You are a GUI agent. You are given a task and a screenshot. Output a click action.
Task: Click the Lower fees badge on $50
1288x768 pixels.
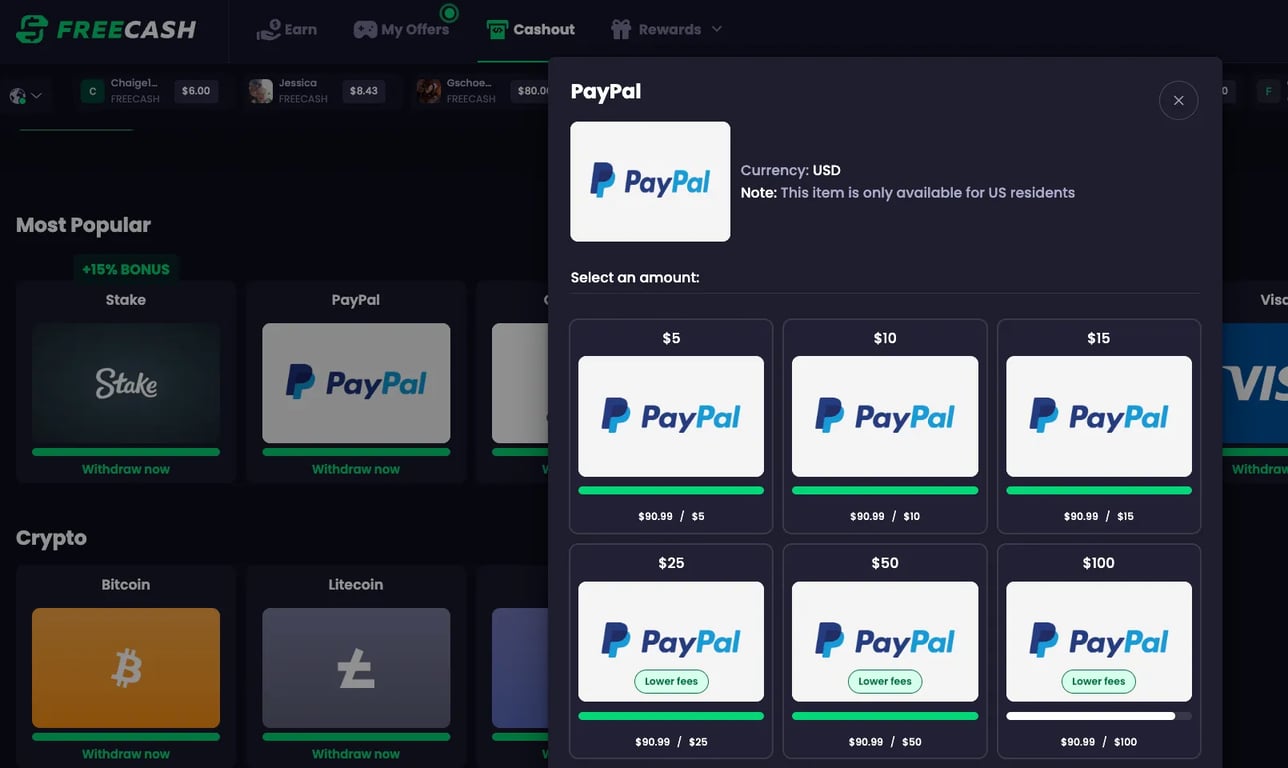(885, 681)
